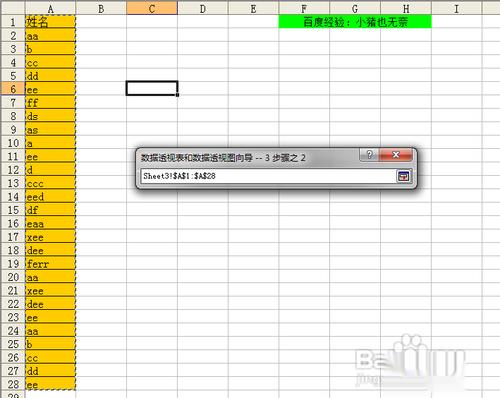Select column A header
The height and width of the screenshot is (398, 500).
(x=50, y=9)
